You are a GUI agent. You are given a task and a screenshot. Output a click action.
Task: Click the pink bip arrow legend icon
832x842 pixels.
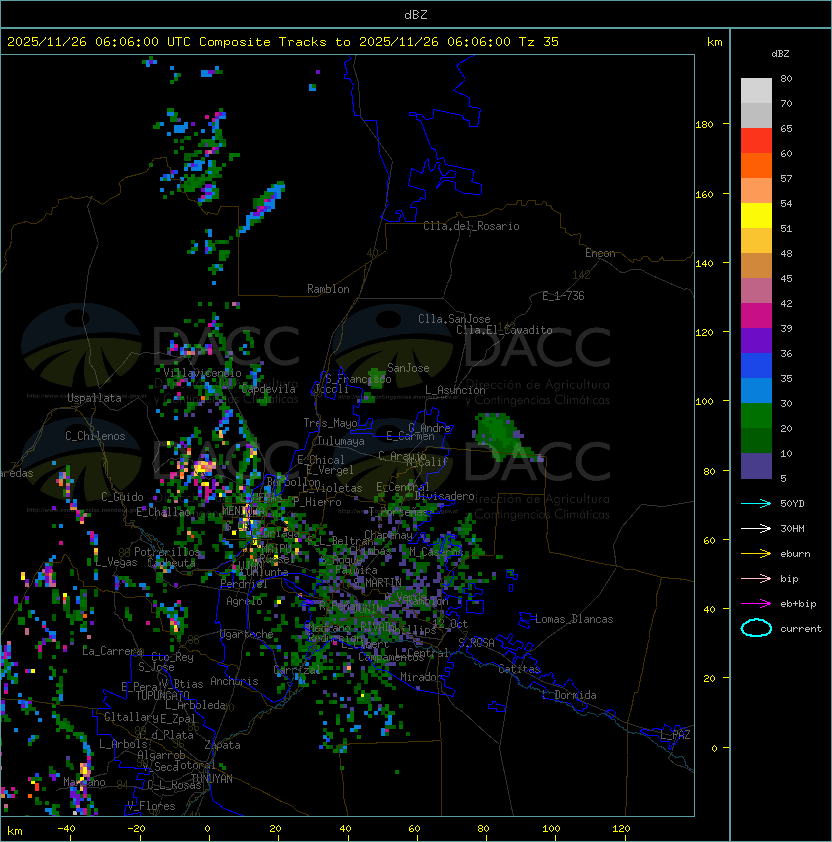tap(756, 578)
